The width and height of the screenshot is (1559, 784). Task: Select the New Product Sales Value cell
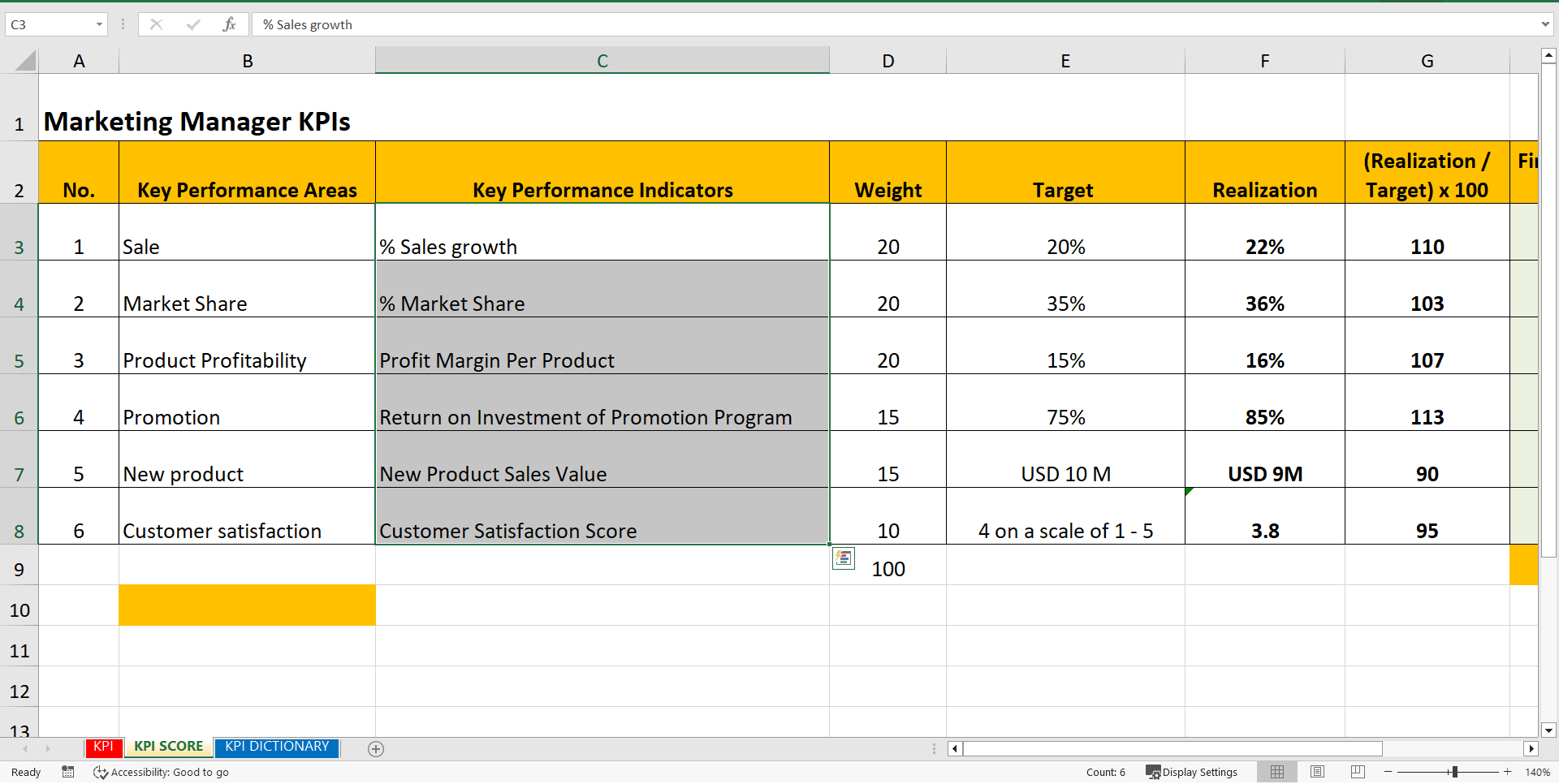click(602, 459)
